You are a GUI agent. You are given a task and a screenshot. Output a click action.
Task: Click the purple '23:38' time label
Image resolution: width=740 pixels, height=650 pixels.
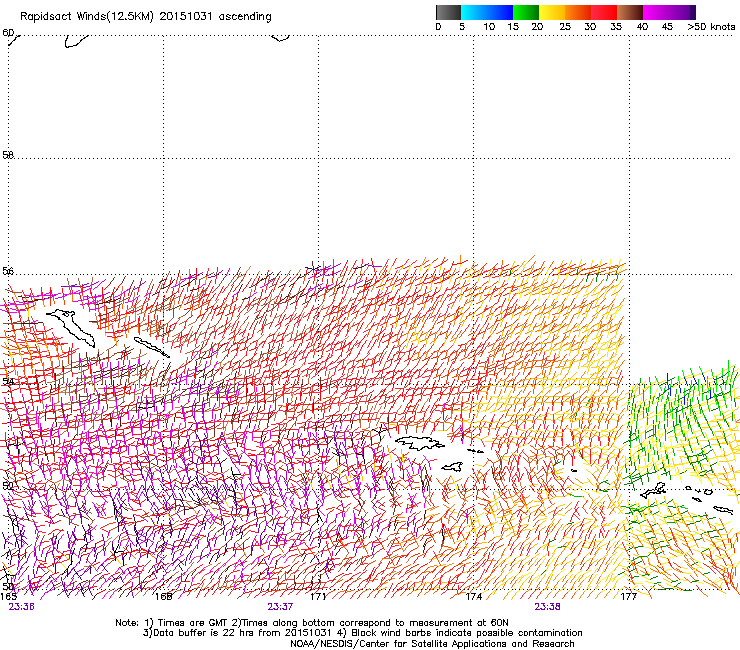(x=547, y=607)
